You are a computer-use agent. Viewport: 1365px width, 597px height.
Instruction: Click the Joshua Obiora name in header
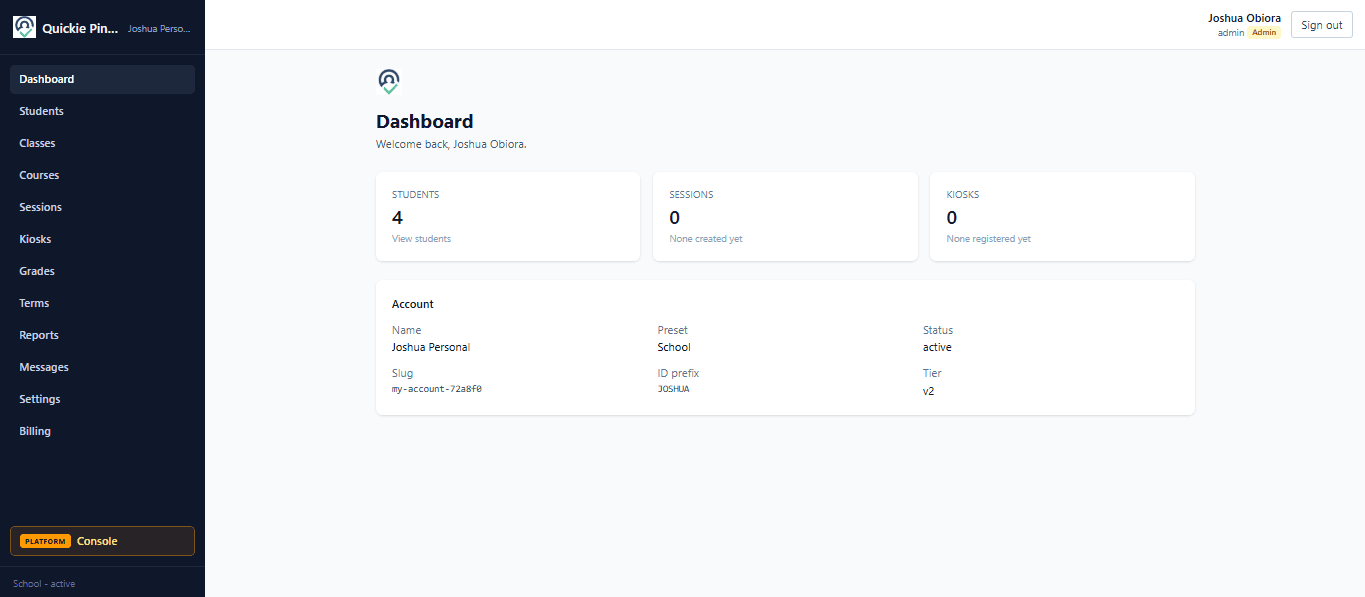1244,18
